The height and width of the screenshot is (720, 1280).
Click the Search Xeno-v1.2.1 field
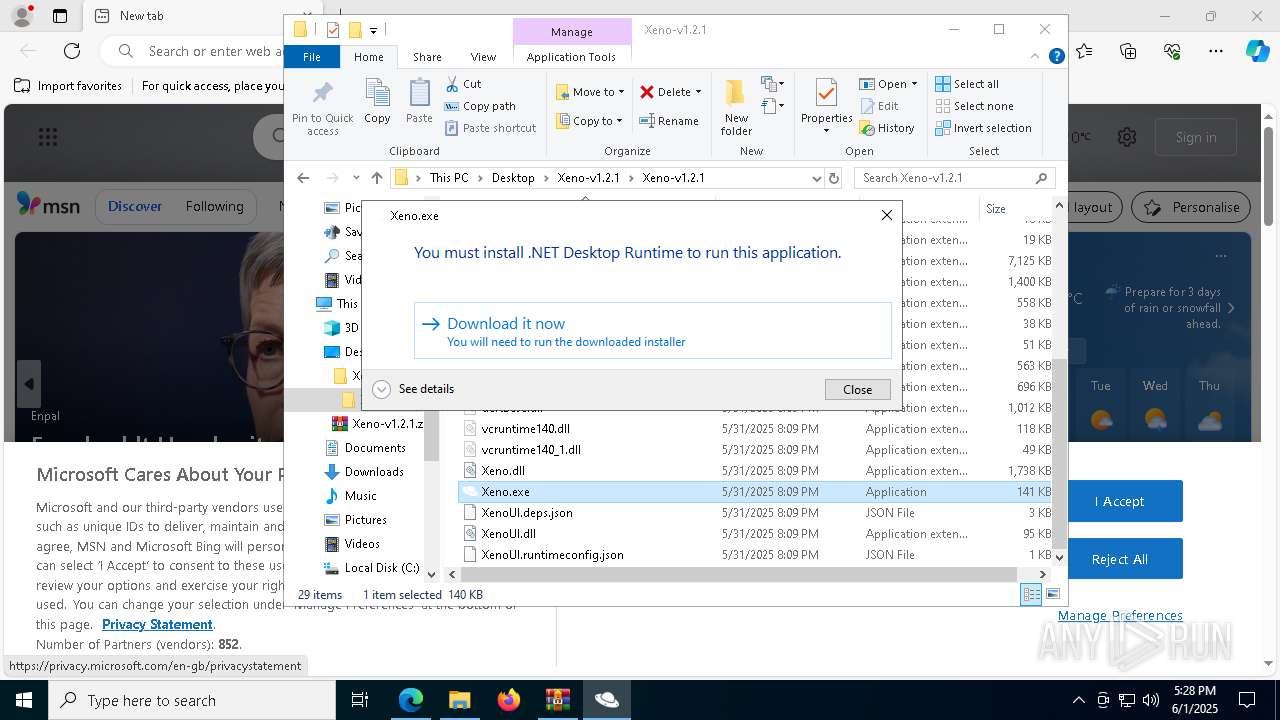955,178
